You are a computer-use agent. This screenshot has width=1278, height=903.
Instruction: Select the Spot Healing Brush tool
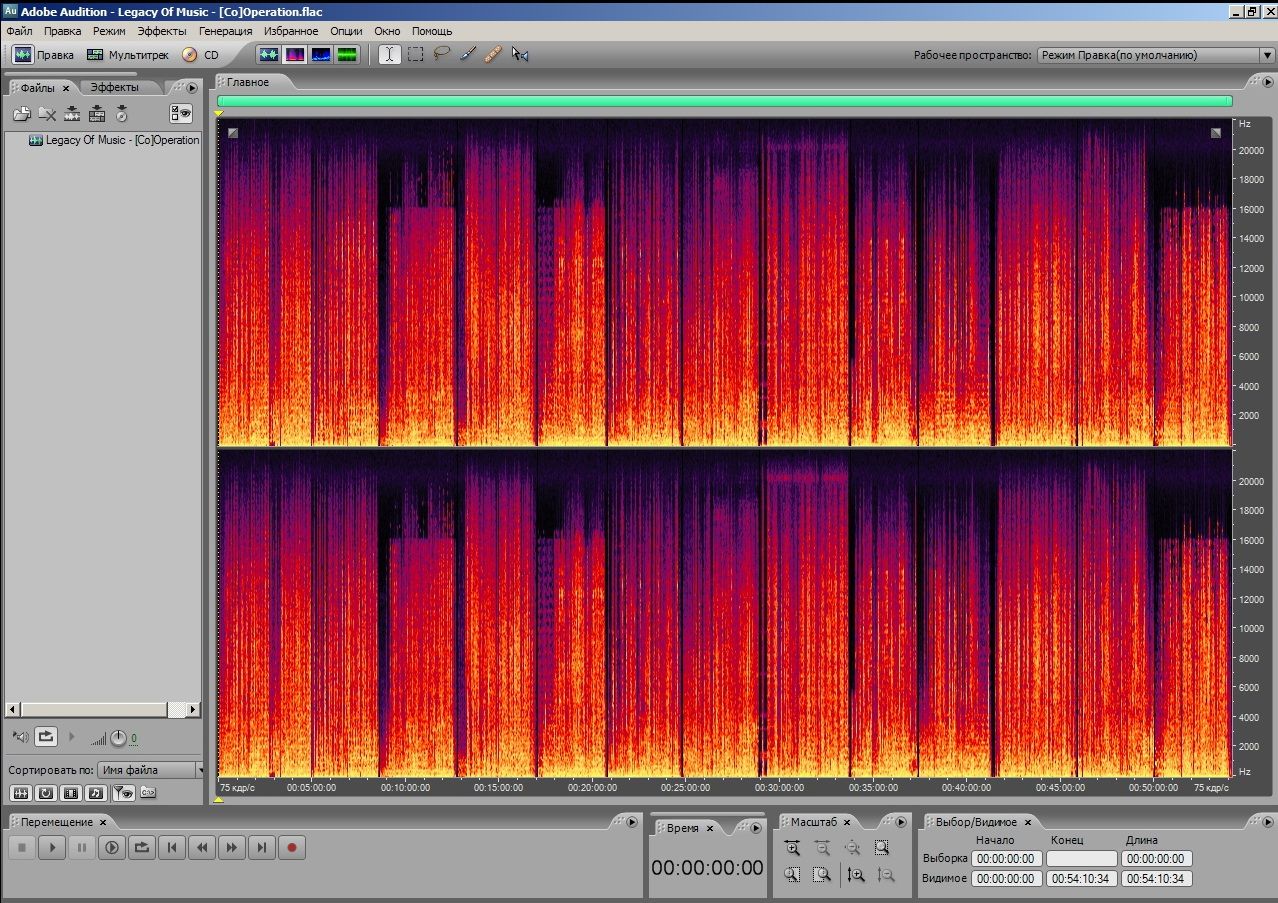493,55
